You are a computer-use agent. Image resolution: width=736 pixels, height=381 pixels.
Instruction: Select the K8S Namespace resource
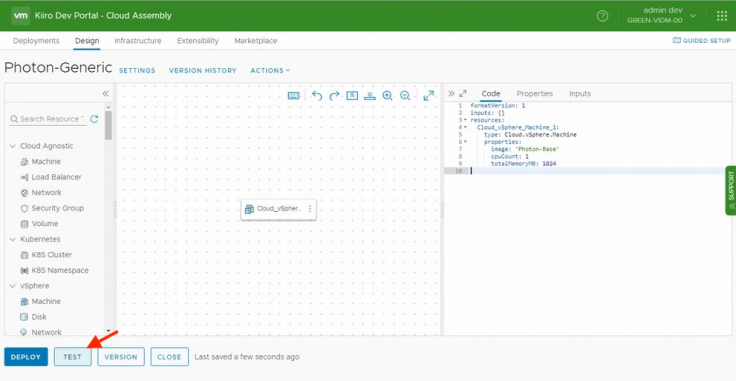pos(60,270)
